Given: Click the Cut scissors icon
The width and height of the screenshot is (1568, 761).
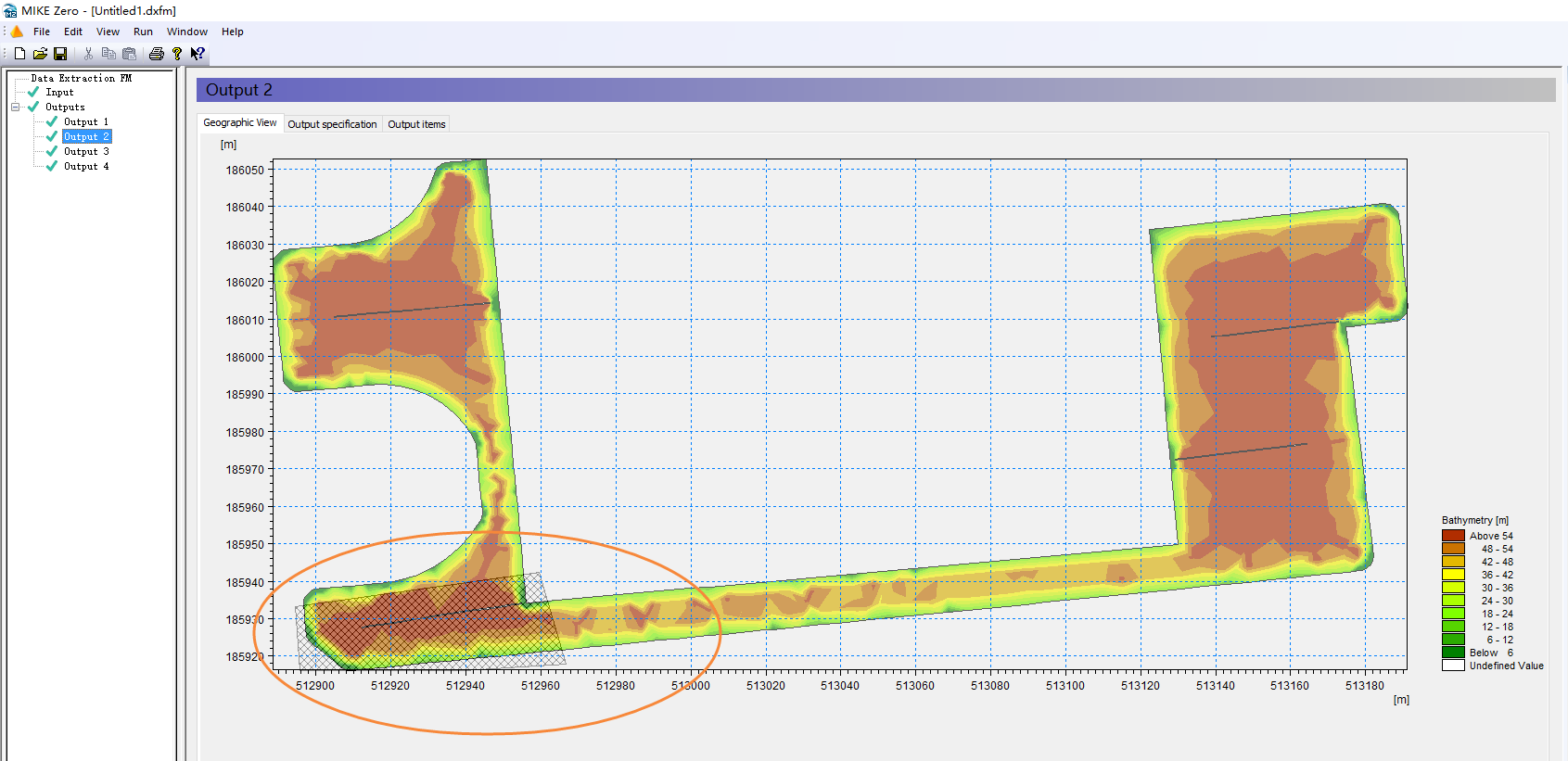Looking at the screenshot, I should (x=88, y=54).
